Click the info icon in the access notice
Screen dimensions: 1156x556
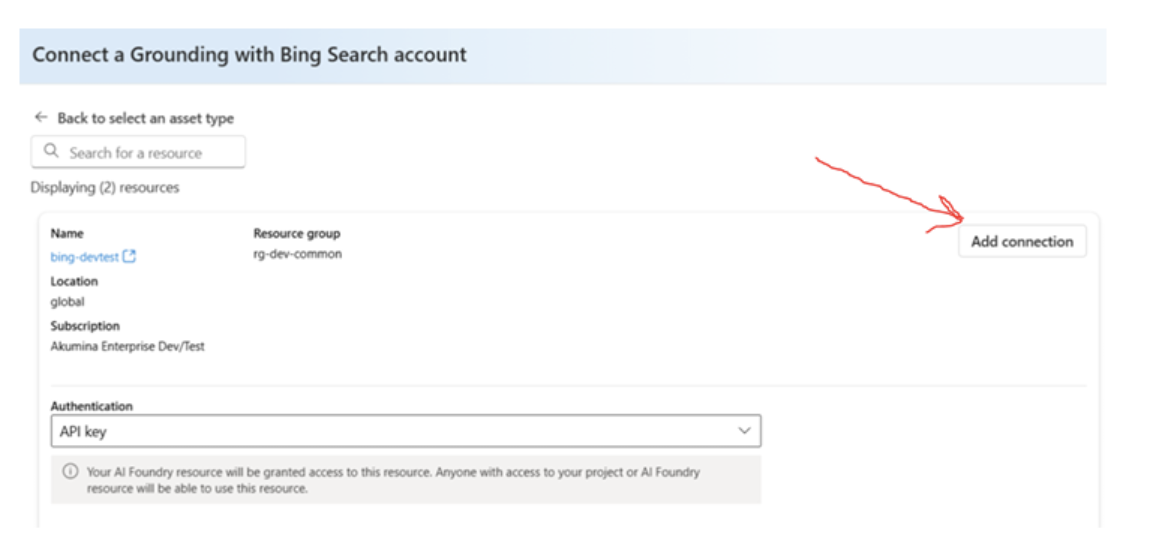(71, 472)
